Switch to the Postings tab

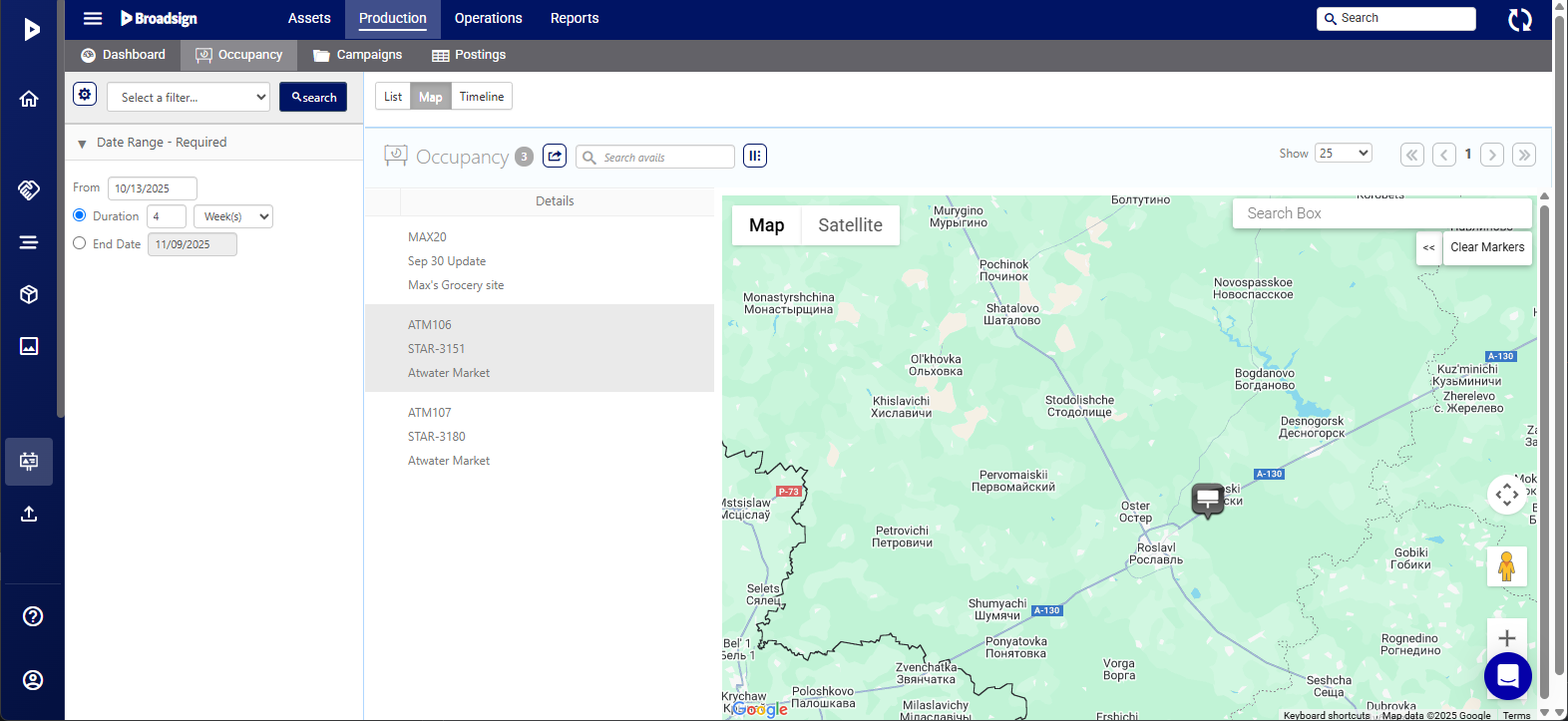click(x=469, y=55)
